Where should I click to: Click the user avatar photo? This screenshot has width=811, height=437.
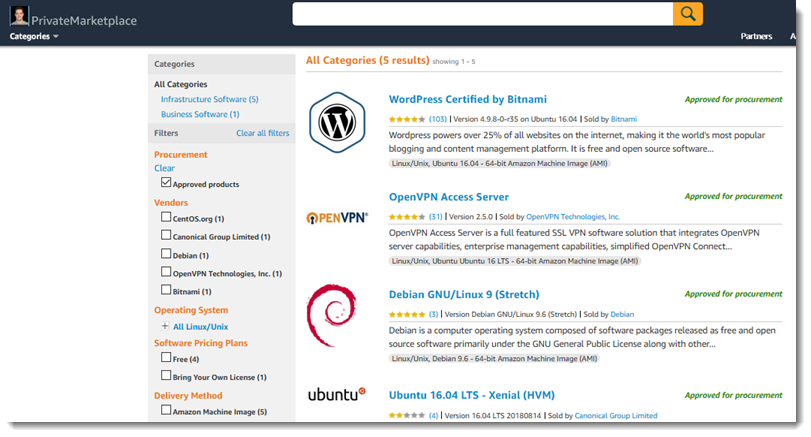coord(19,16)
